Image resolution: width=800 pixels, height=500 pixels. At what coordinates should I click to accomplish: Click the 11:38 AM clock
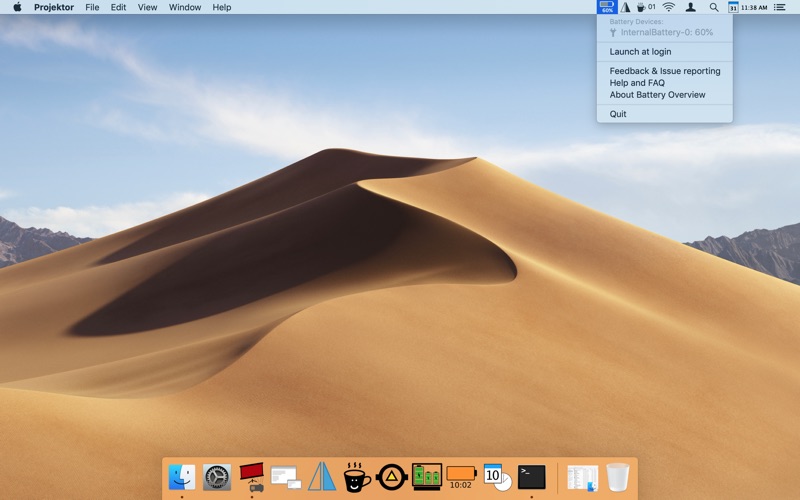tap(754, 7)
